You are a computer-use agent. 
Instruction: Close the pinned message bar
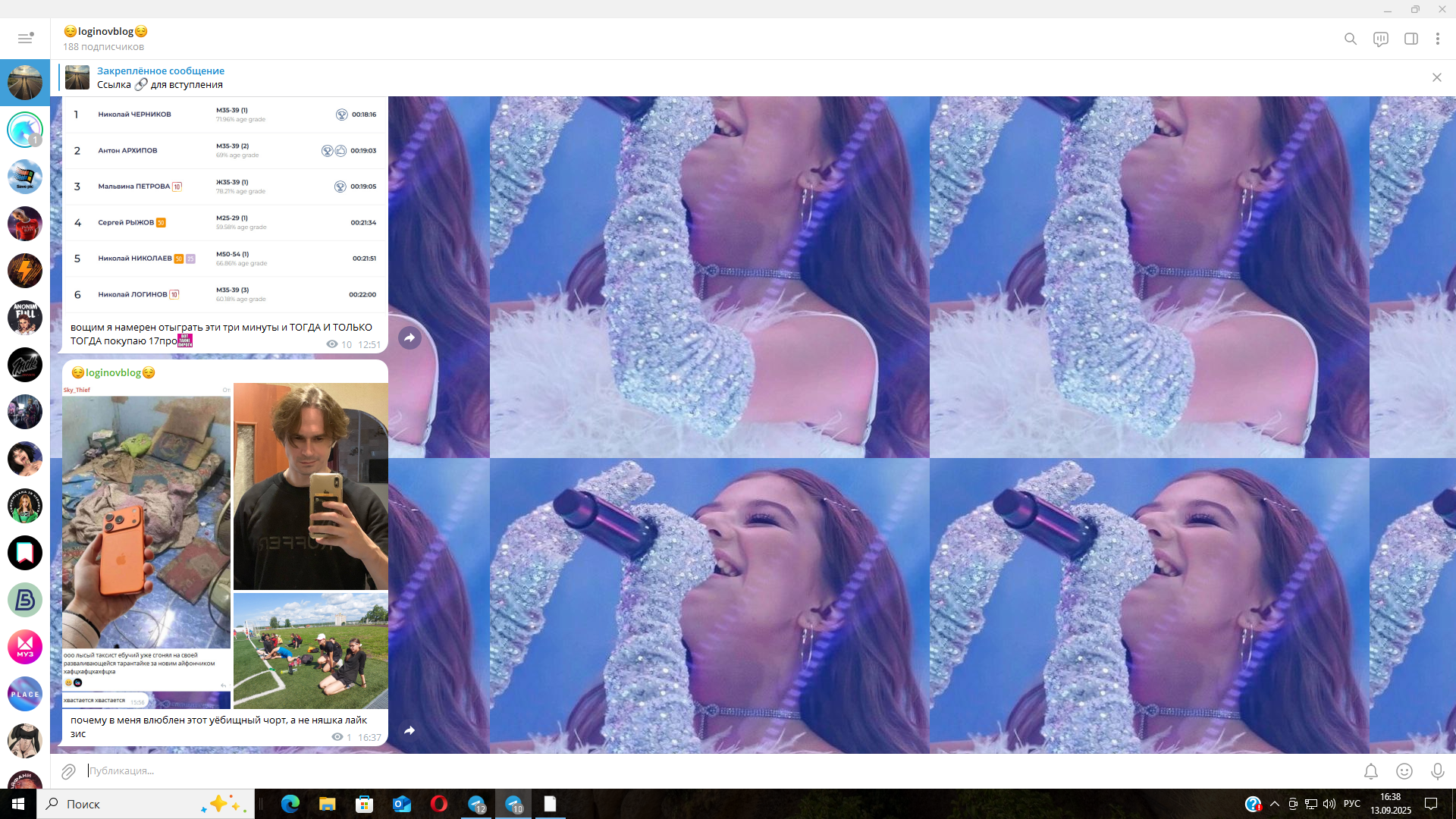point(1436,77)
